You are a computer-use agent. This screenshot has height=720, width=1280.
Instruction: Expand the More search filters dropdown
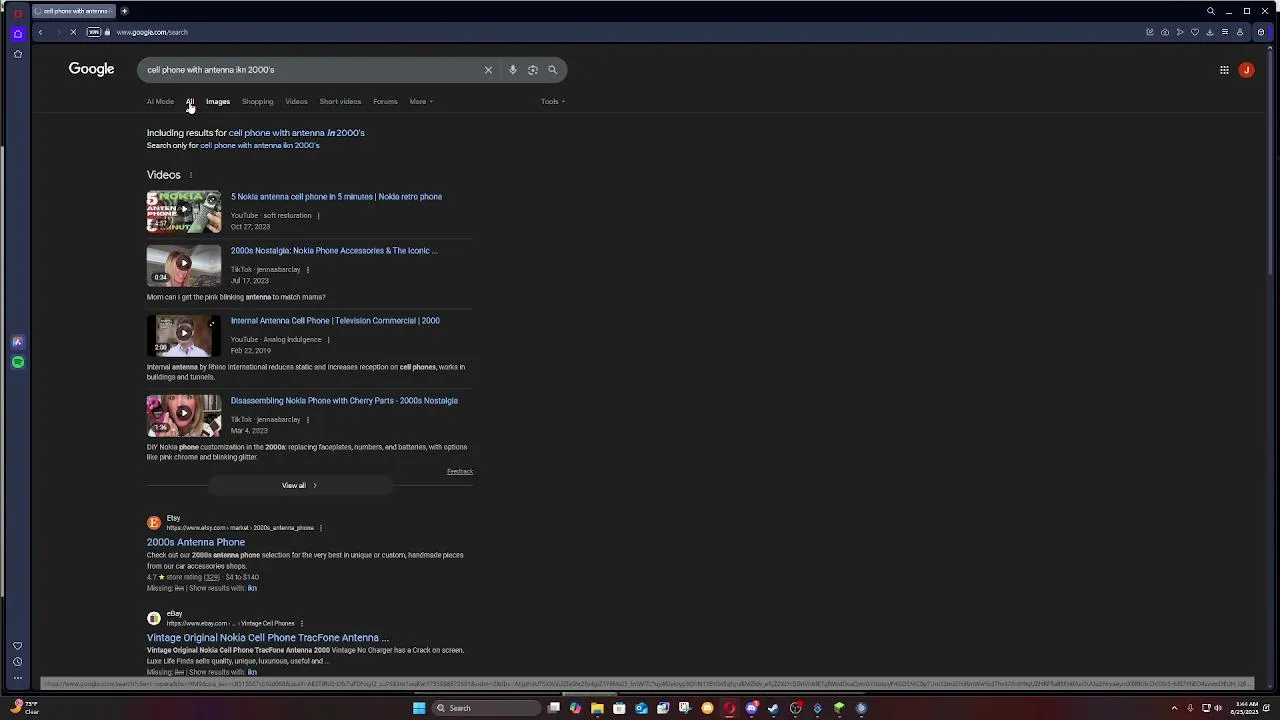tap(421, 101)
